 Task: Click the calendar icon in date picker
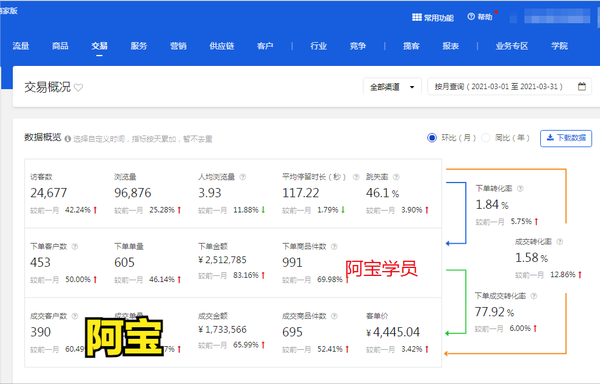[582, 87]
